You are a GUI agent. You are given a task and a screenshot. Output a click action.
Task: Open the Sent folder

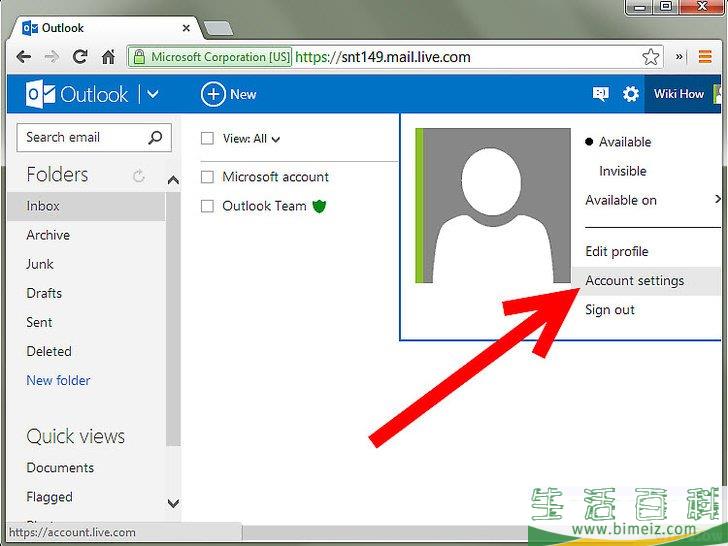39,322
